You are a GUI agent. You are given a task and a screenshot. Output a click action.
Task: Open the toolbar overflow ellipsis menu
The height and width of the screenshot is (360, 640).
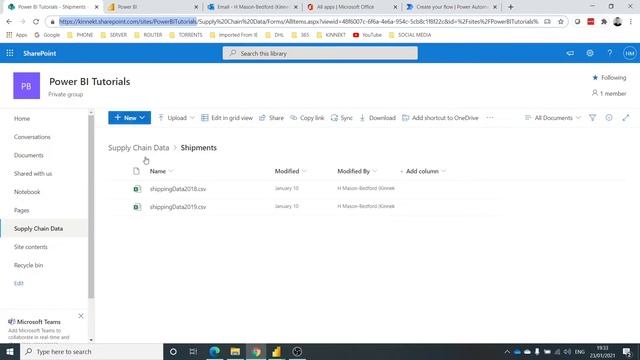coord(490,118)
